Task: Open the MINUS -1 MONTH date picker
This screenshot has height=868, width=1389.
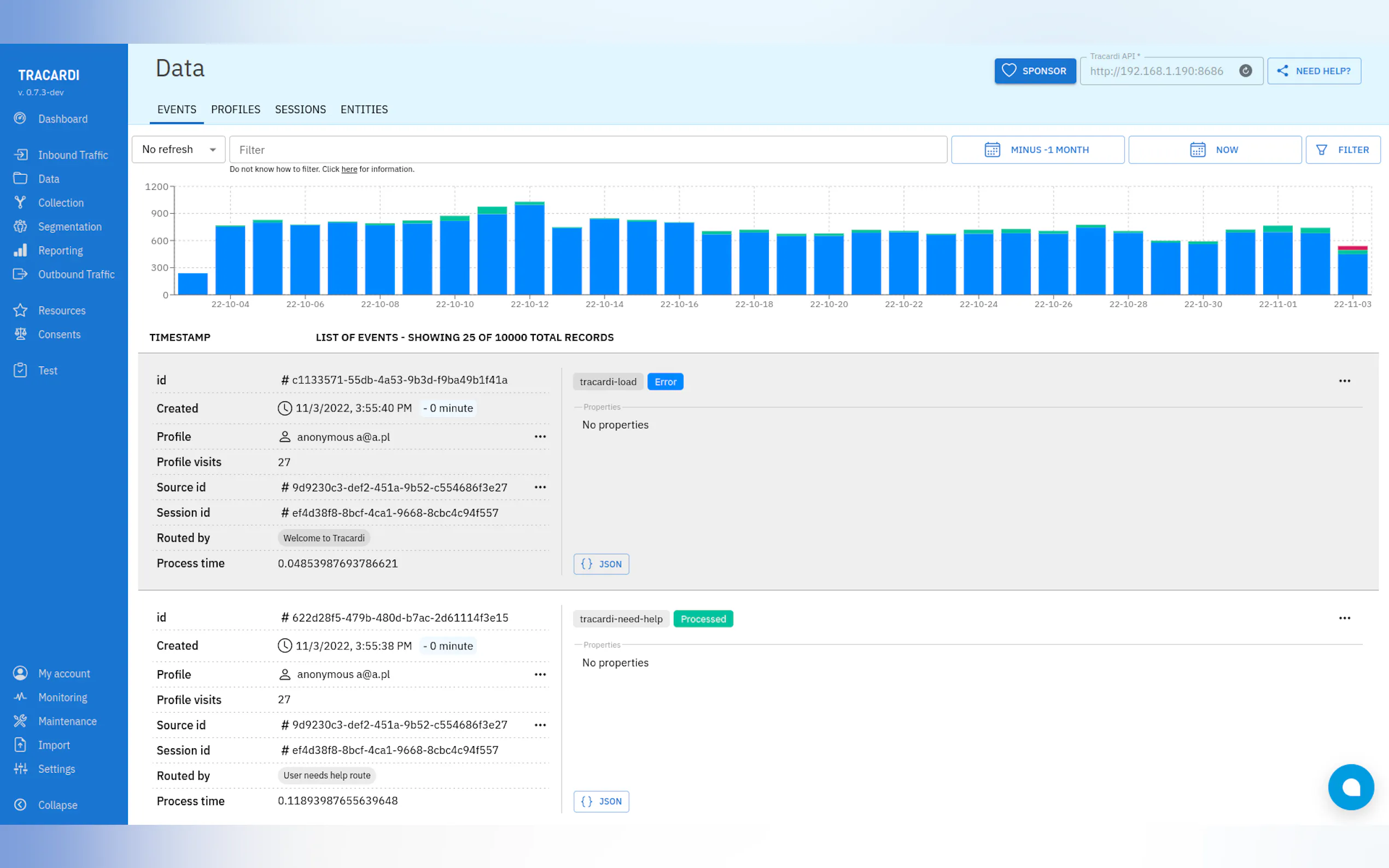Action: click(x=1037, y=150)
